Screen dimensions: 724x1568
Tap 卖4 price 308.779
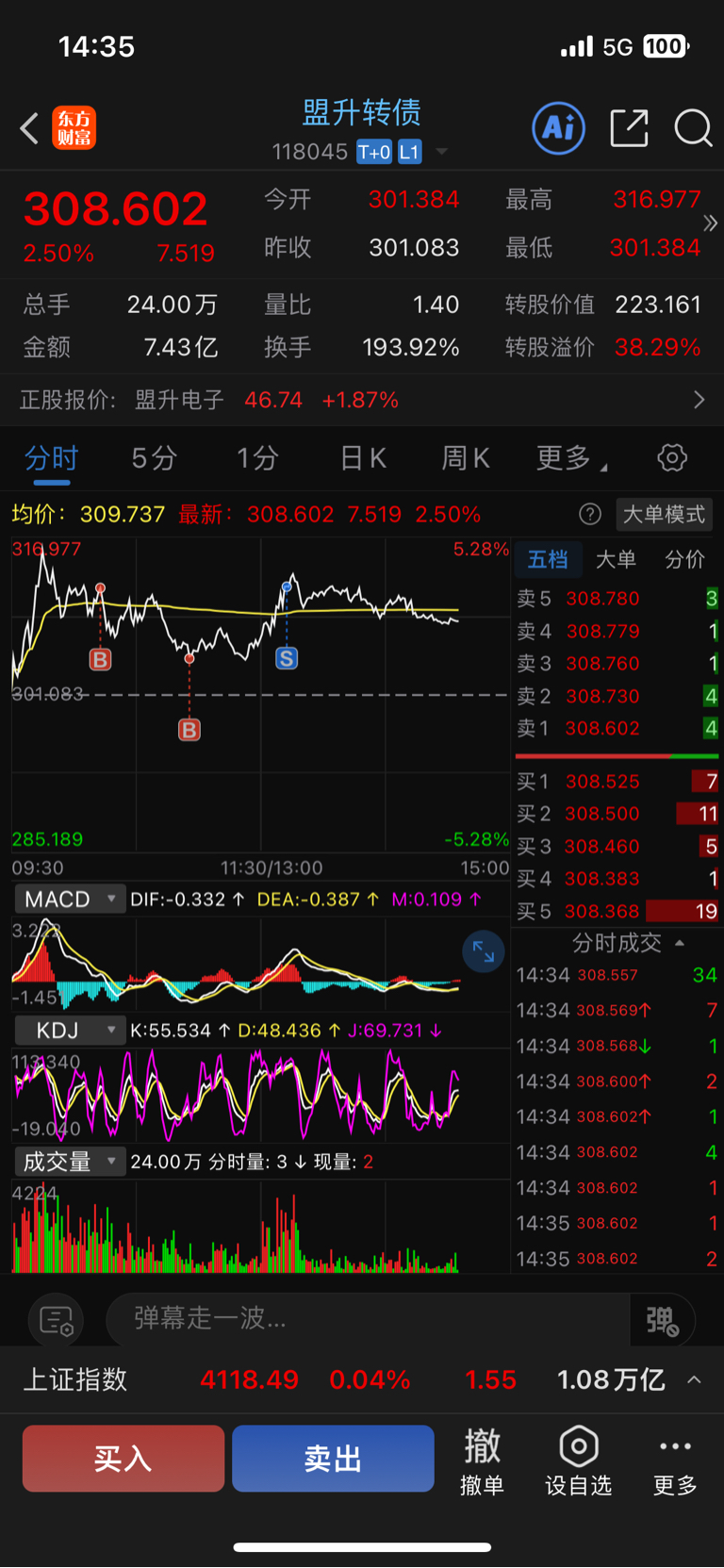[x=602, y=632]
